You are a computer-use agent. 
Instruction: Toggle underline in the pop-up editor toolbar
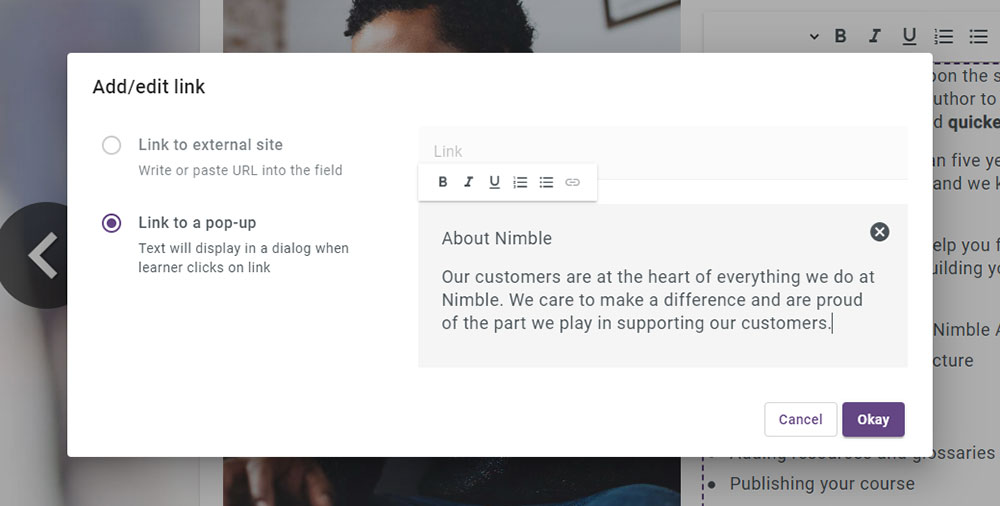click(x=494, y=182)
